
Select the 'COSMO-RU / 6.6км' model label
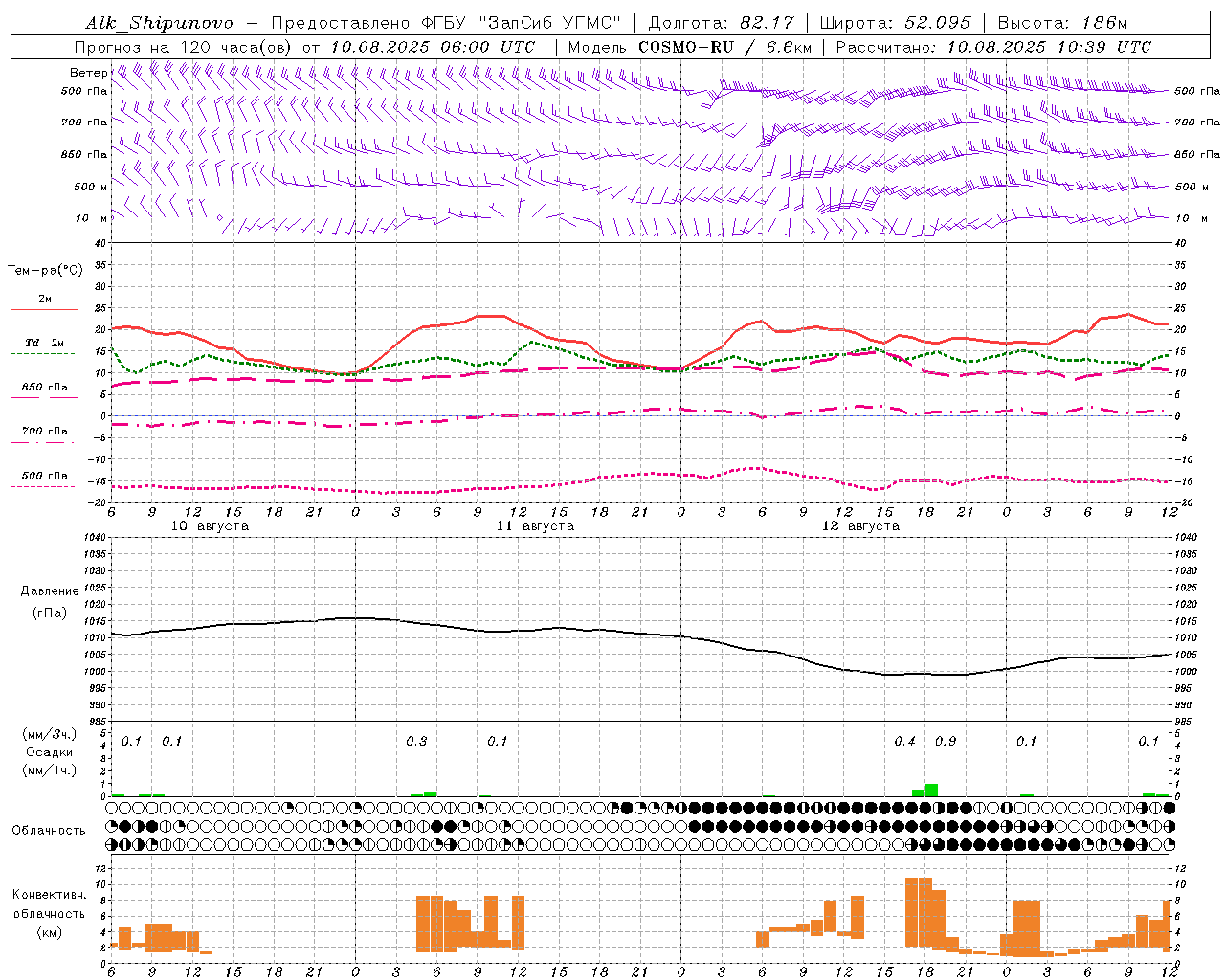[724, 47]
